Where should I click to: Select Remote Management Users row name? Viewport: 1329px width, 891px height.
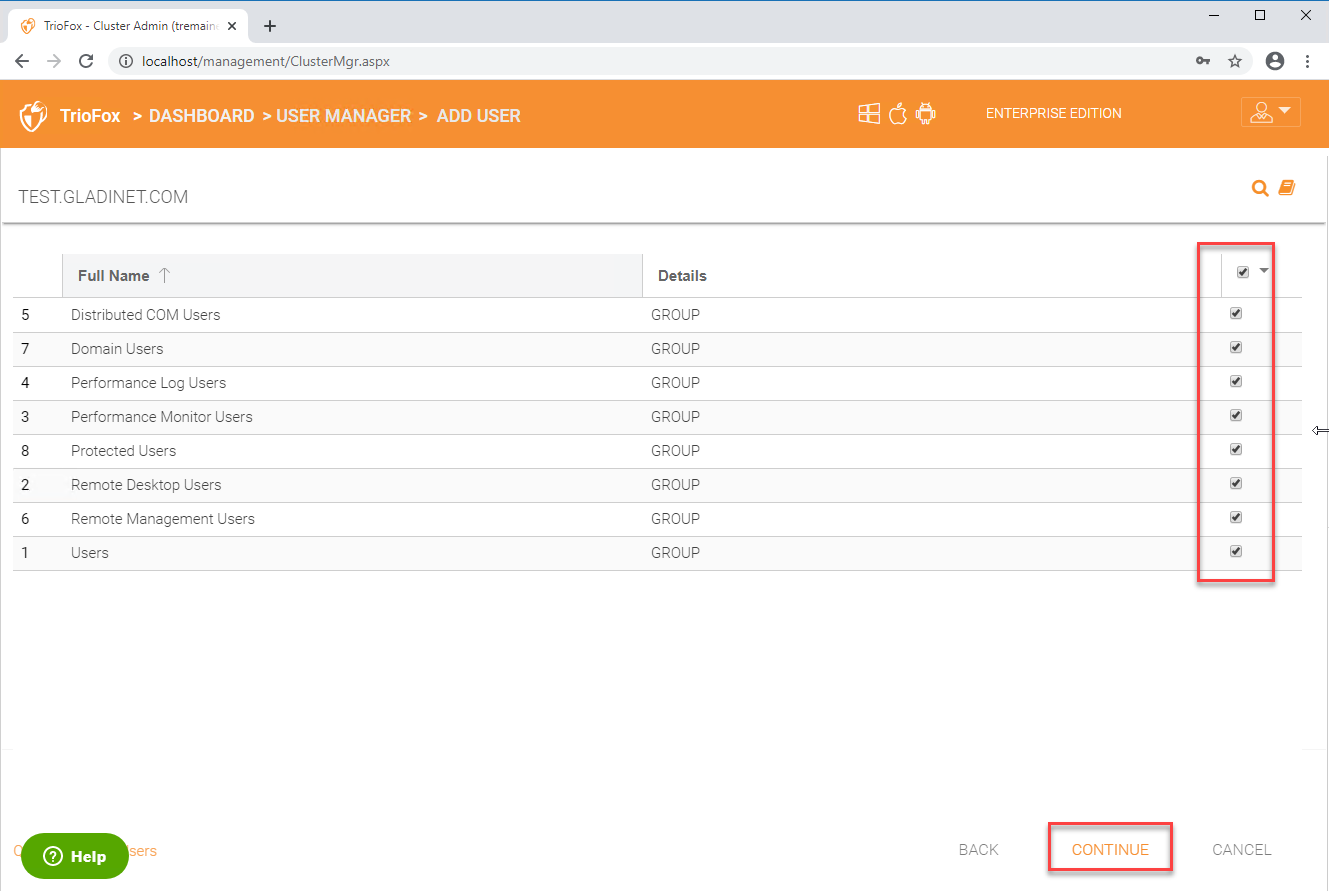[x=163, y=519]
